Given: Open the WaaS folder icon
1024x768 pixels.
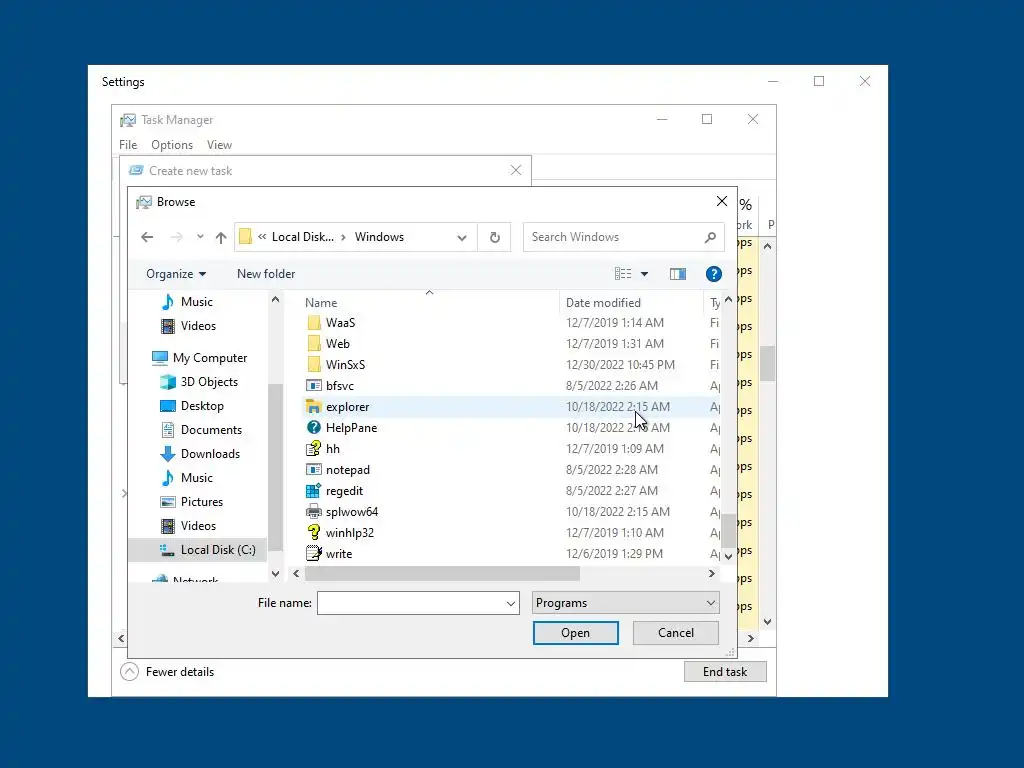Looking at the screenshot, I should [313, 323].
